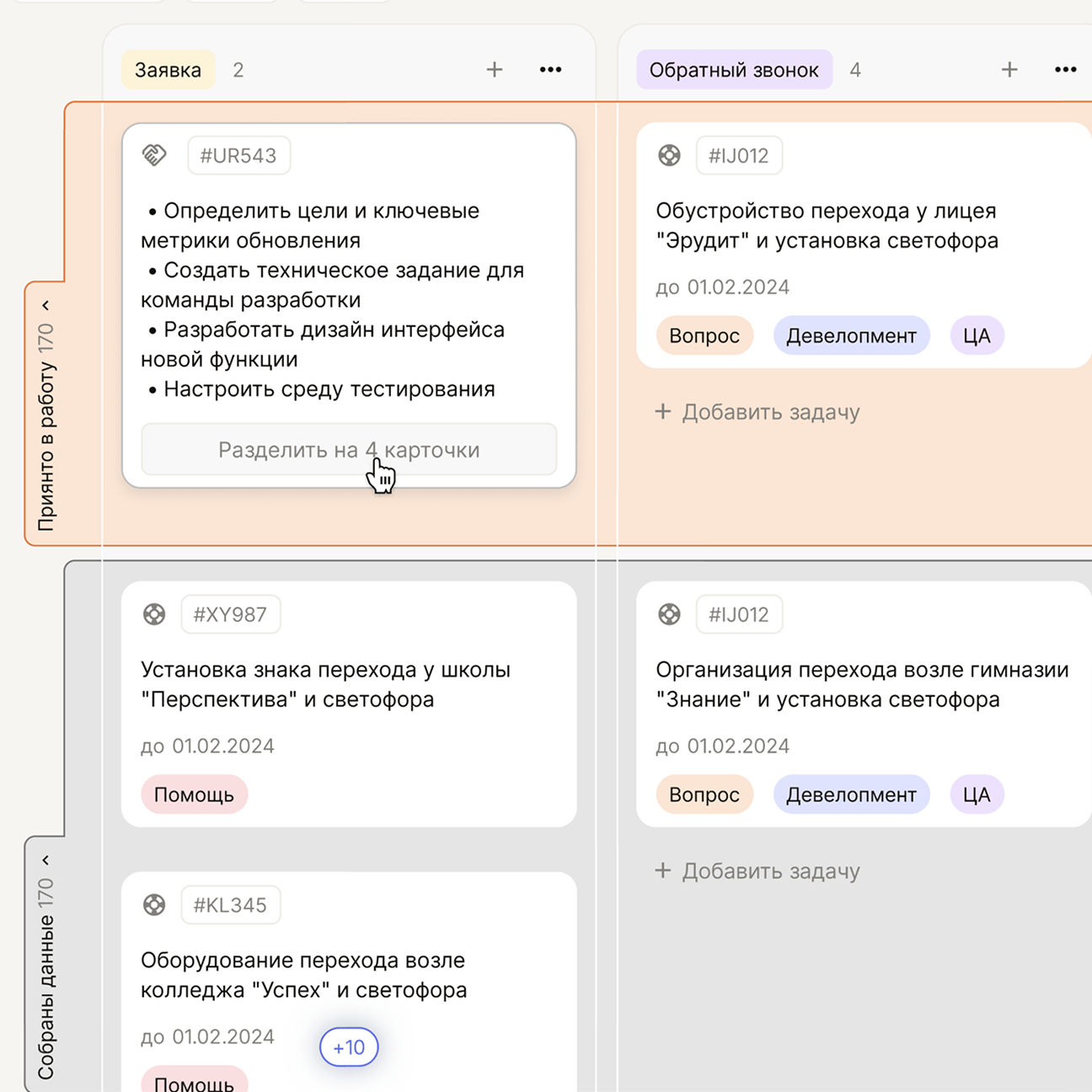Collapse the Принято в работу lane
This screenshot has width=1092, height=1092.
click(46, 305)
